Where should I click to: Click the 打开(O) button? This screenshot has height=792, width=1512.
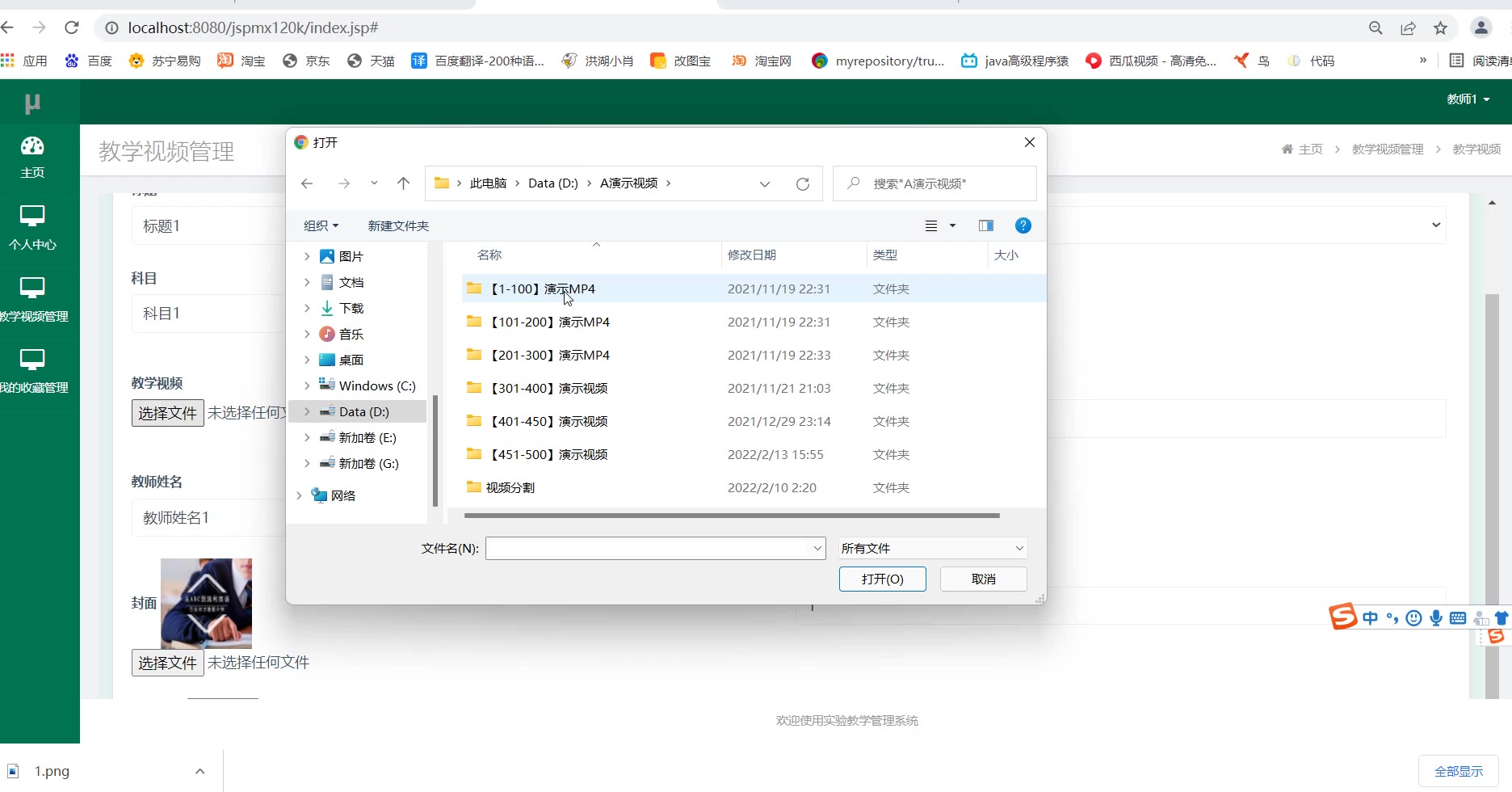(x=882, y=579)
